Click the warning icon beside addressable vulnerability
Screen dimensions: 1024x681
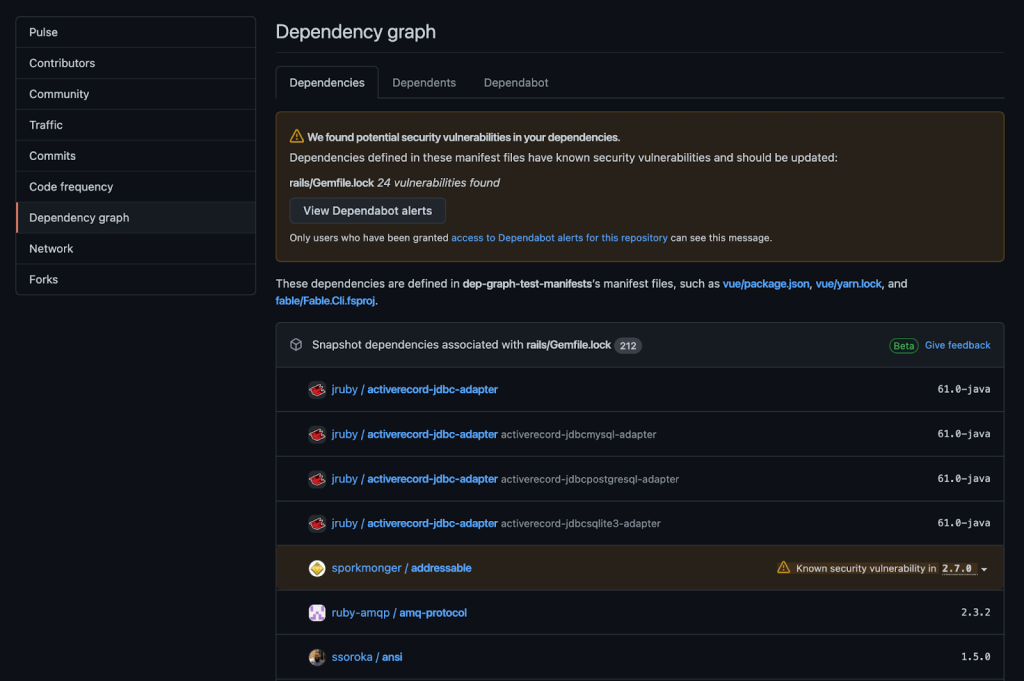pos(783,568)
